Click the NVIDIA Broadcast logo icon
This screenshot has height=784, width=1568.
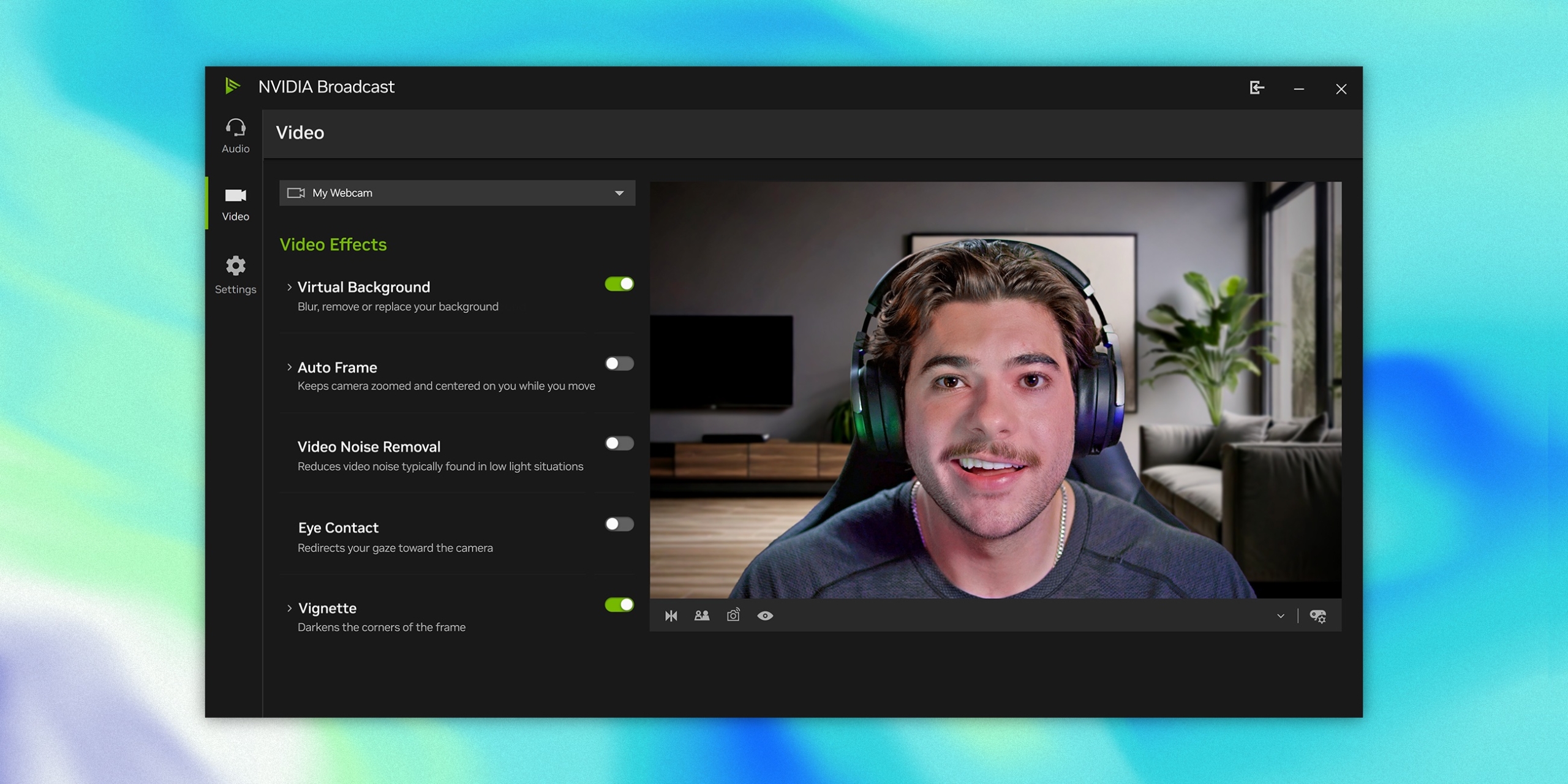(x=232, y=86)
